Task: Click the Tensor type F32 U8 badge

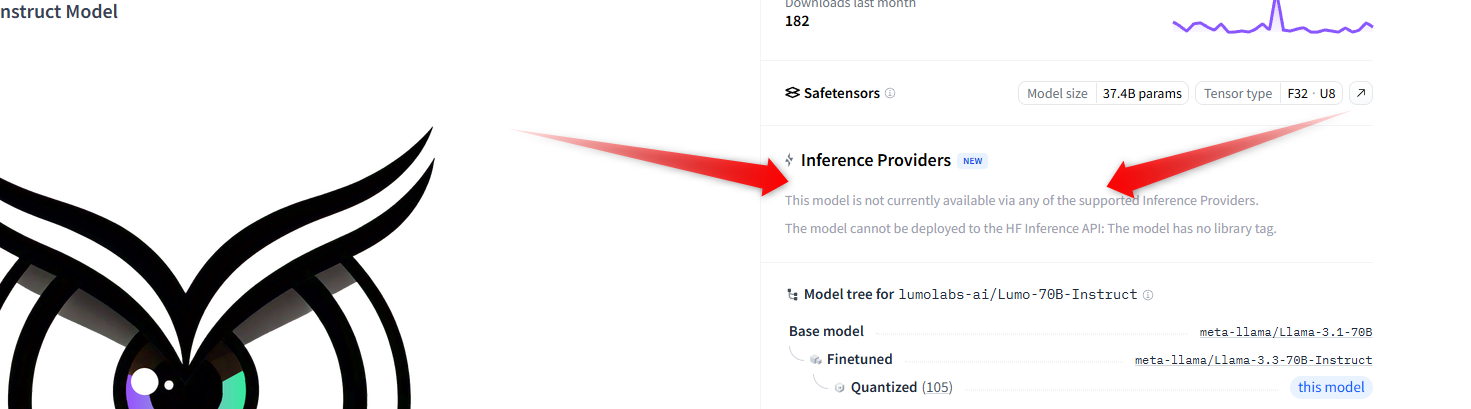Action: [1269, 93]
